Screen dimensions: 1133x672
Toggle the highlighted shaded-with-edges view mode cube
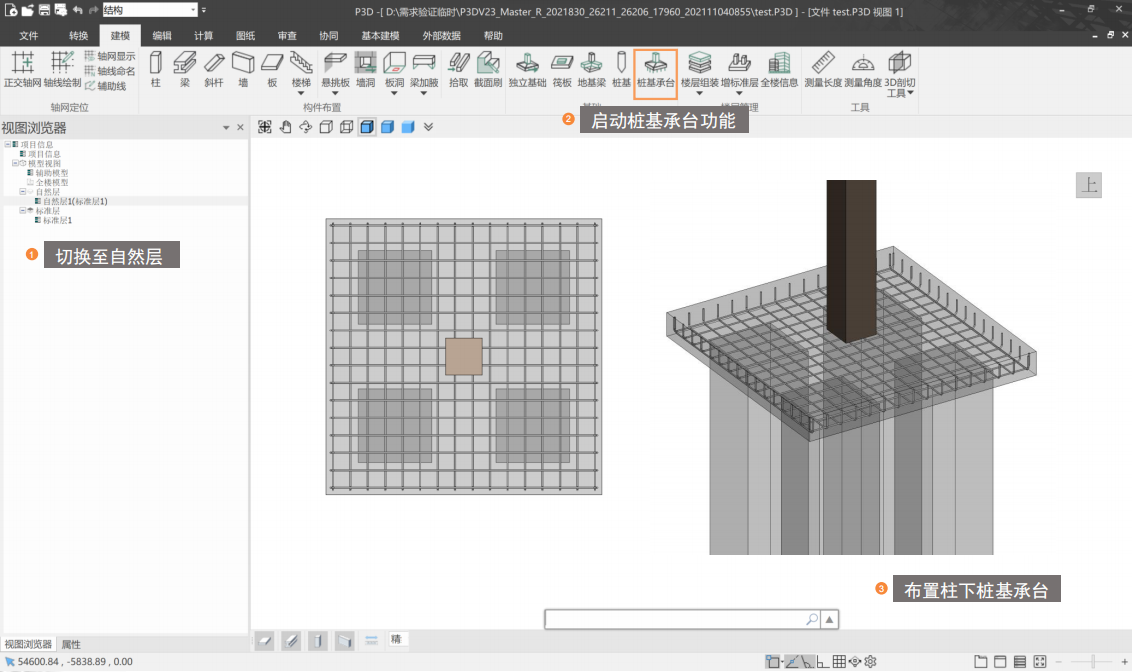coord(367,127)
